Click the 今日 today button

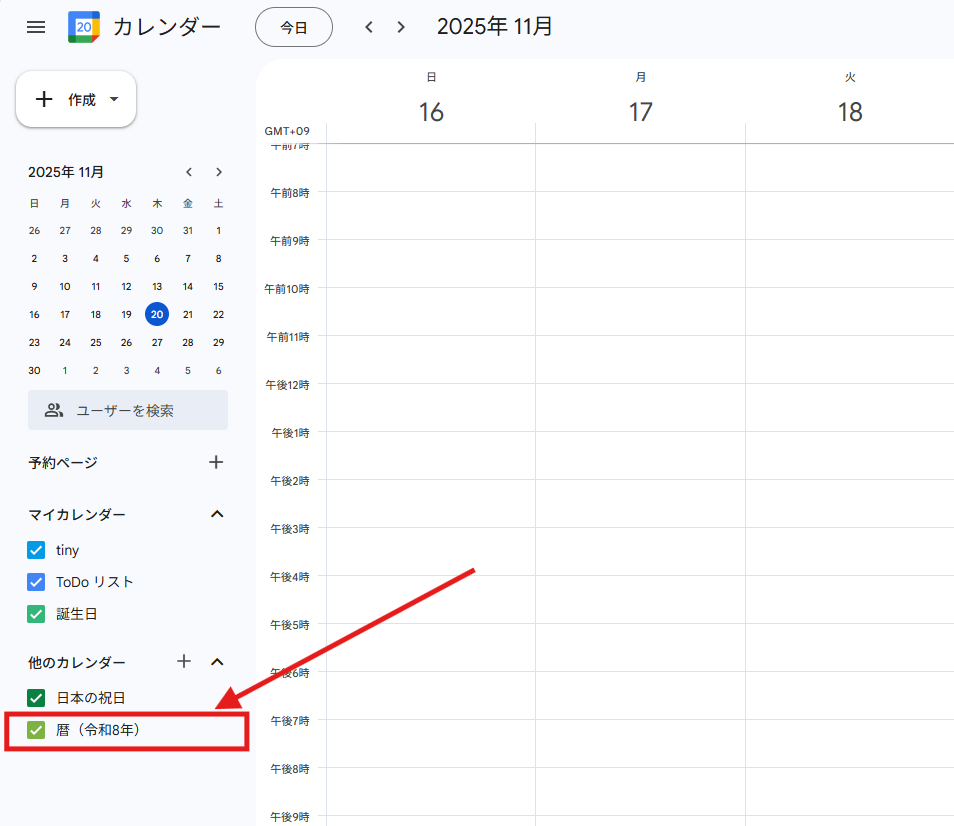(293, 28)
